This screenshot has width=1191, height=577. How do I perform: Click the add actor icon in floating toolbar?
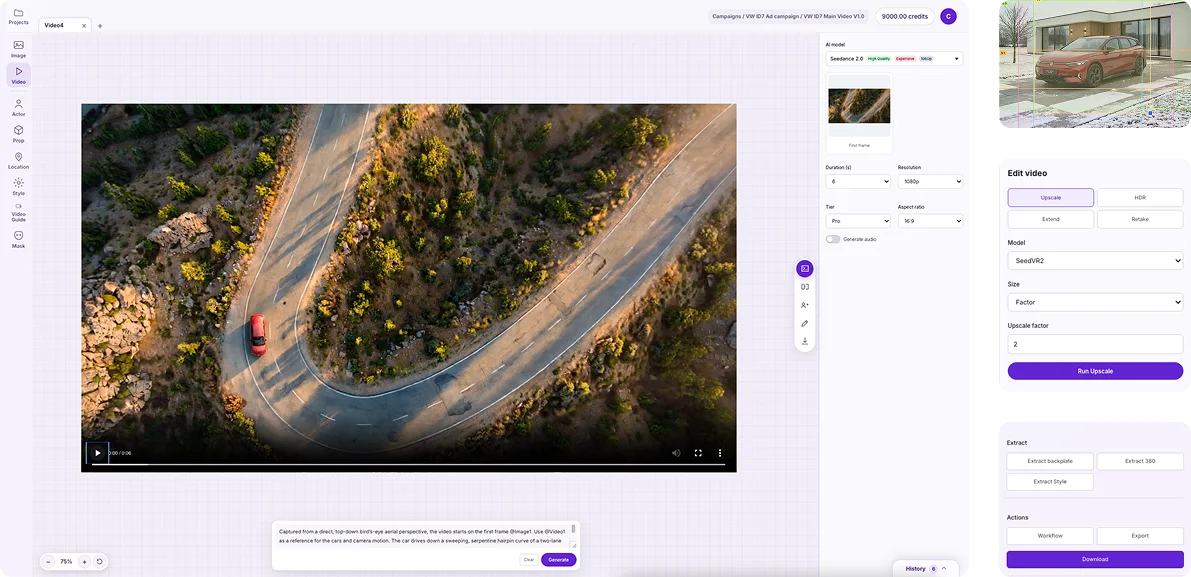click(804, 305)
